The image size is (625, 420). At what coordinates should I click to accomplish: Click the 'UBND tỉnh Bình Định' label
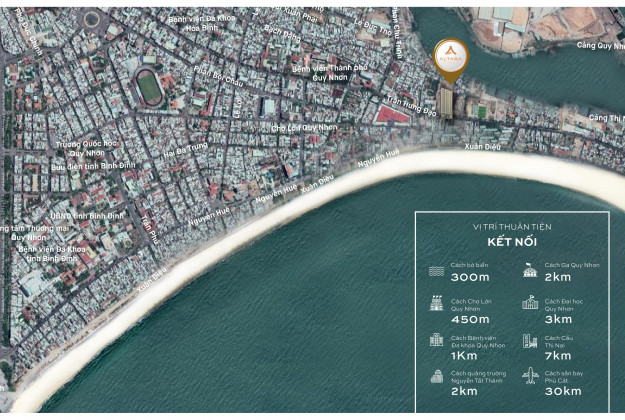[x=87, y=216]
